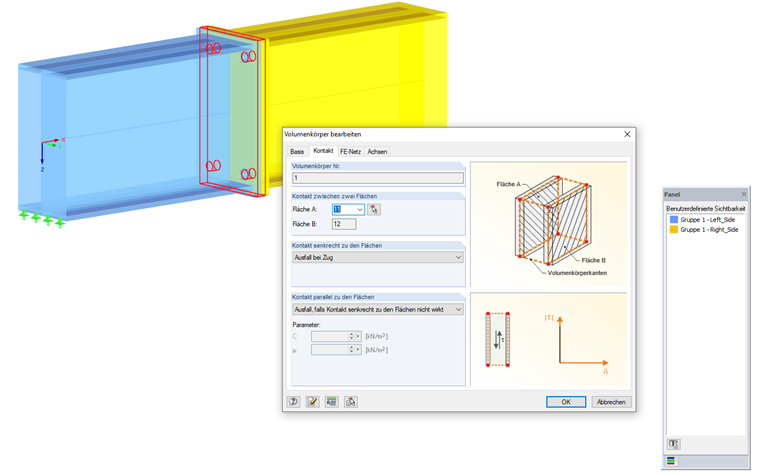
Task: Select the color stripes tab icon in Panel
Action: (x=671, y=461)
